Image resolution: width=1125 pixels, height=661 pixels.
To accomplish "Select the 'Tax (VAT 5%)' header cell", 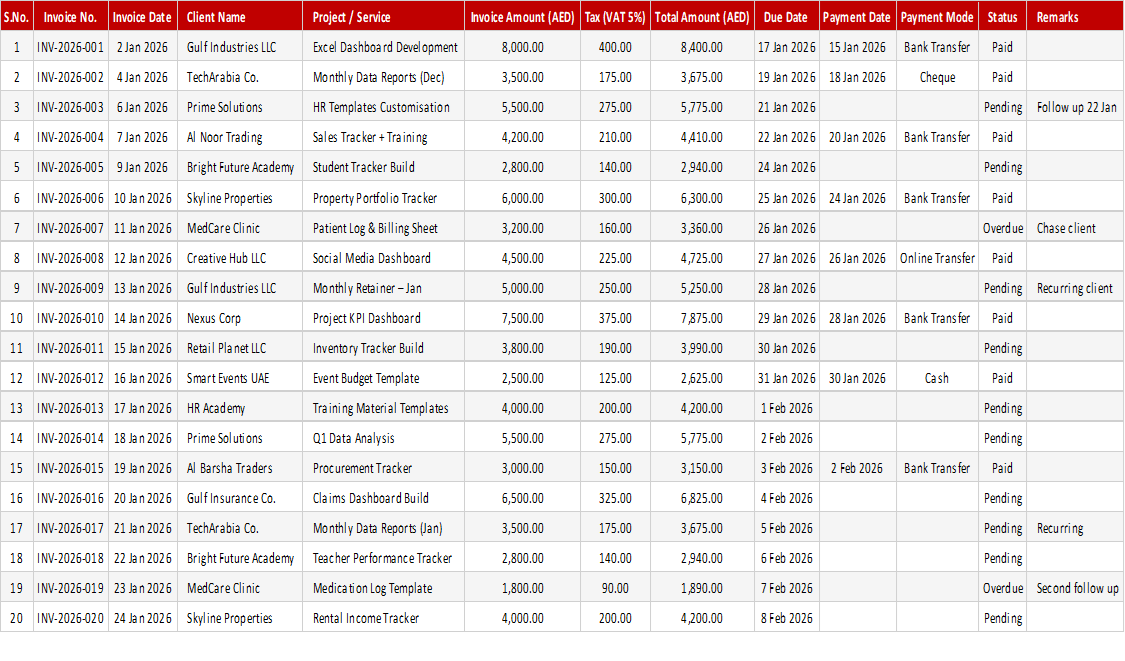I will pyautogui.click(x=615, y=17).
